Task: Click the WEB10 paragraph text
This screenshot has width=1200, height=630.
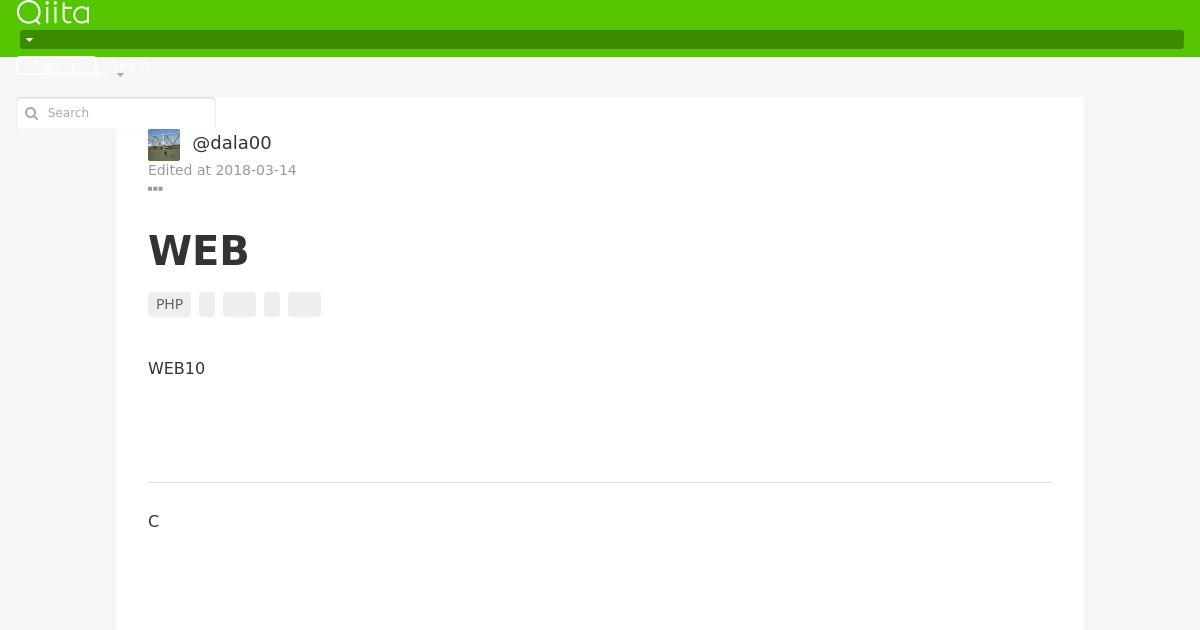Action: coord(176,368)
